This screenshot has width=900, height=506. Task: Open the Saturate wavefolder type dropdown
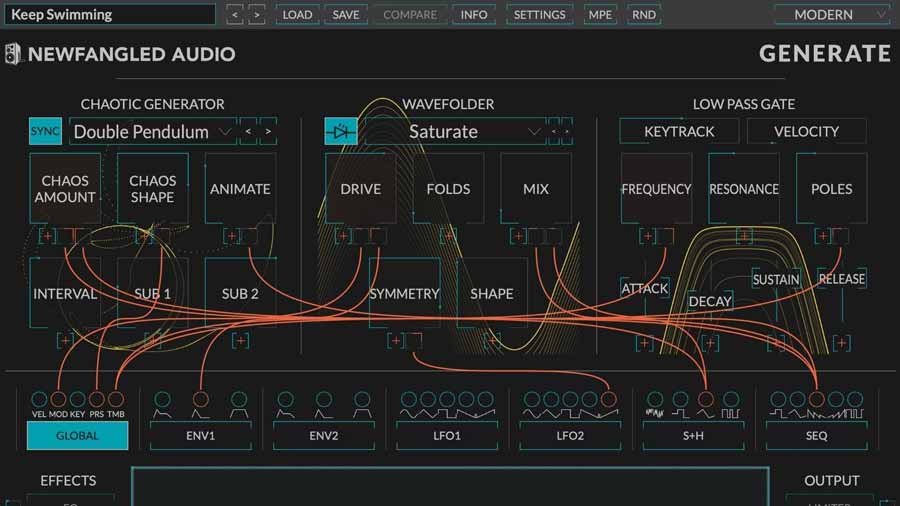455,132
